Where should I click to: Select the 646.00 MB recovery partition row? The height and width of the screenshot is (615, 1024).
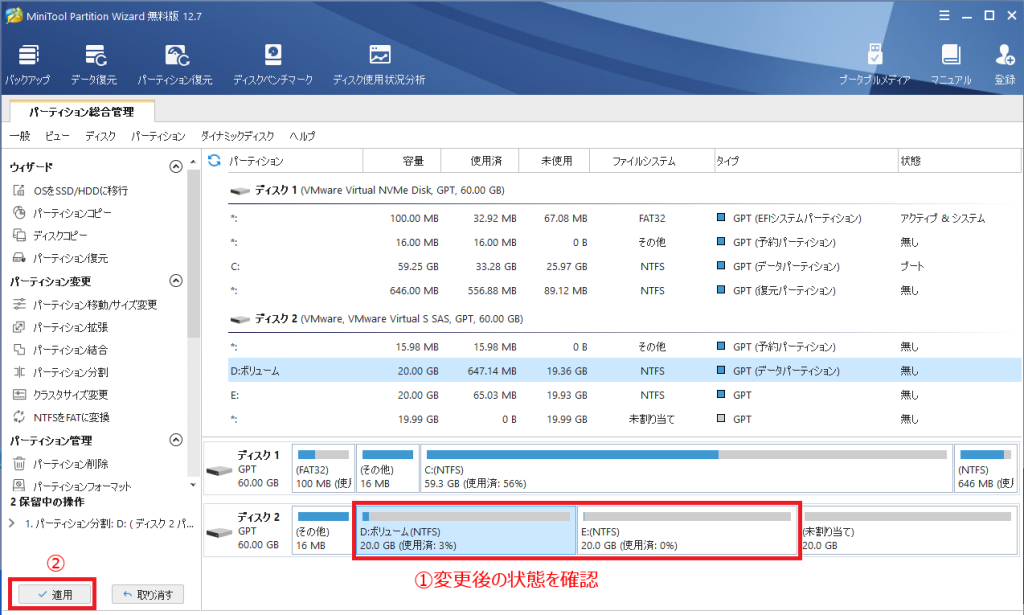pyautogui.click(x=624, y=291)
